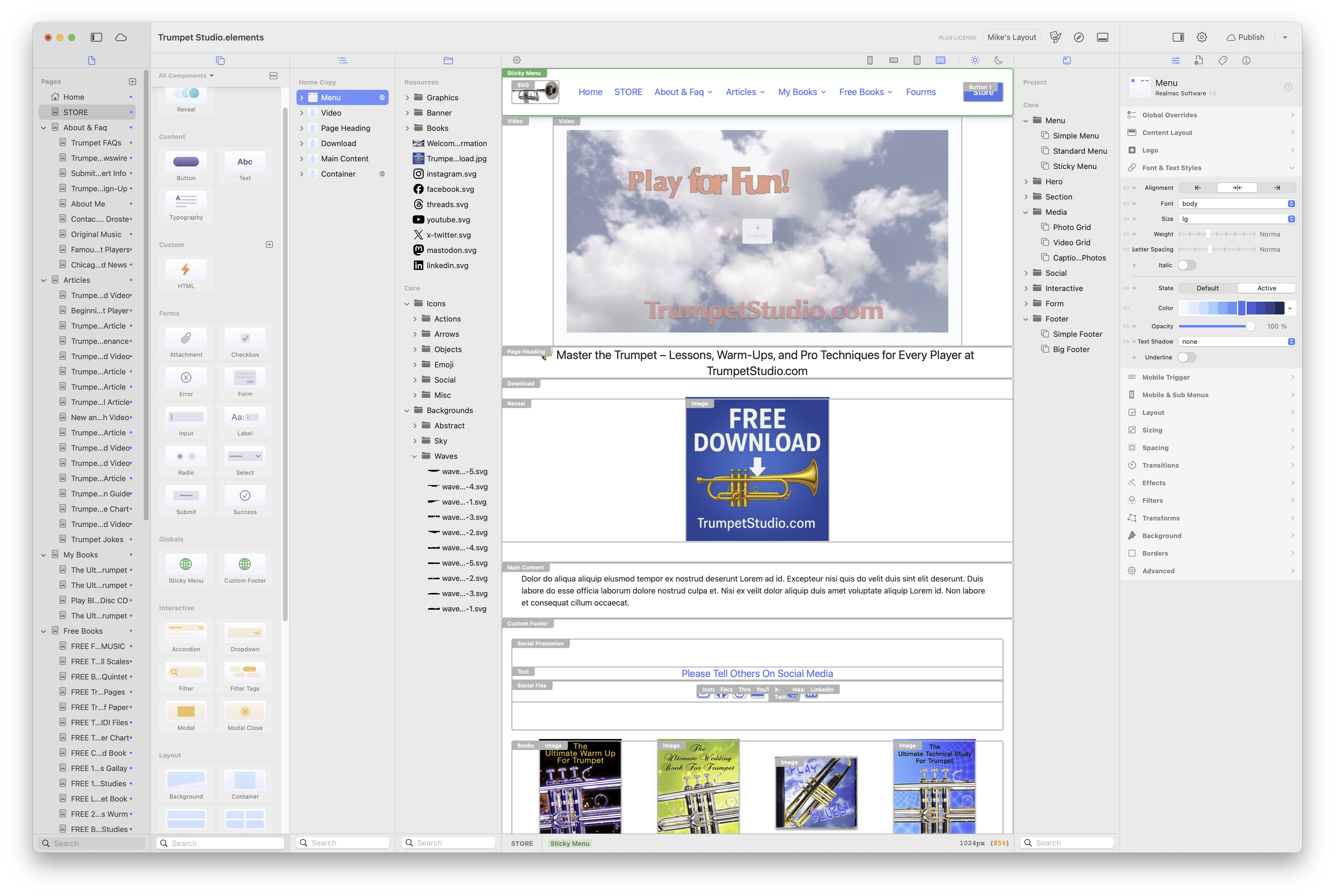Toggle the Underline switch

click(x=1186, y=357)
